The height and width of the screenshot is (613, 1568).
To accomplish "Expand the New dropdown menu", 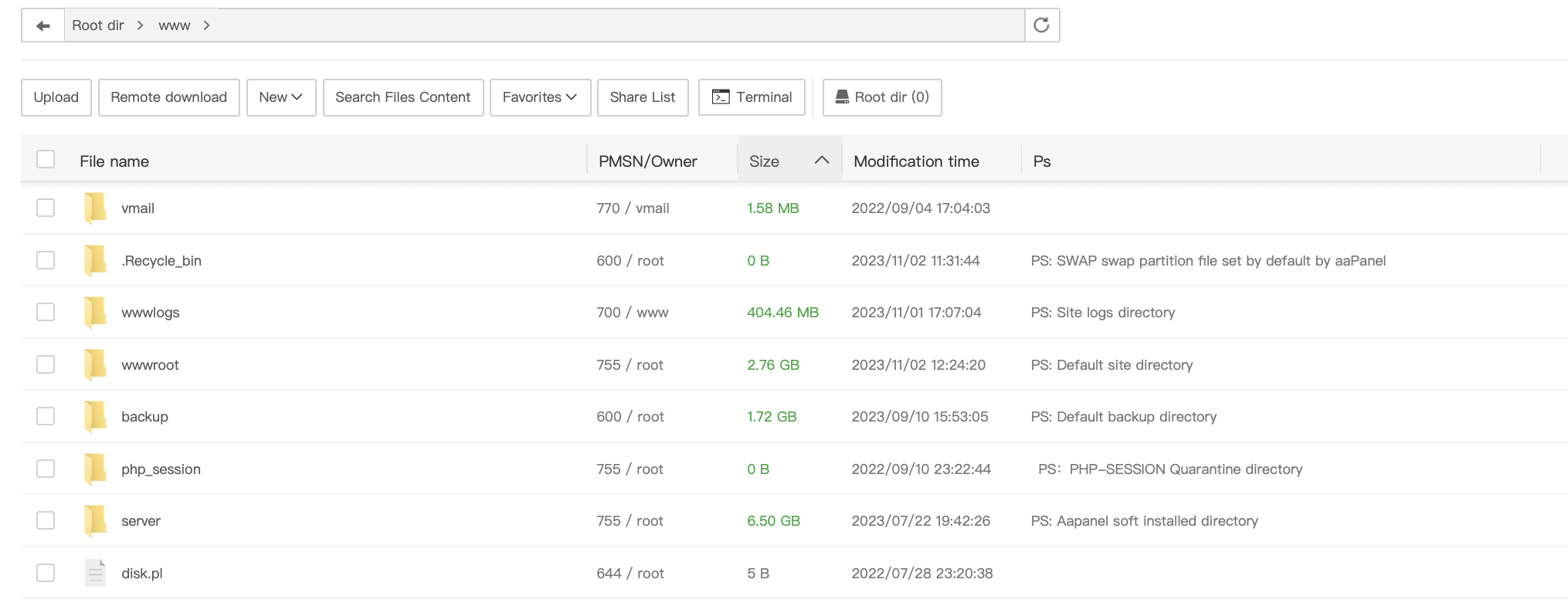I will 280,97.
